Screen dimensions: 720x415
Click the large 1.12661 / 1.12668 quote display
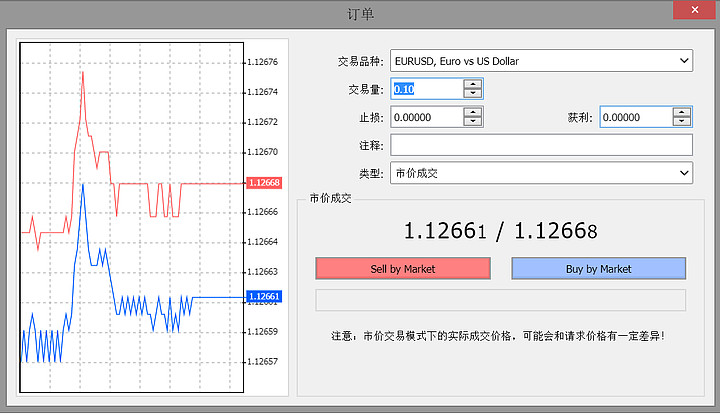500,231
